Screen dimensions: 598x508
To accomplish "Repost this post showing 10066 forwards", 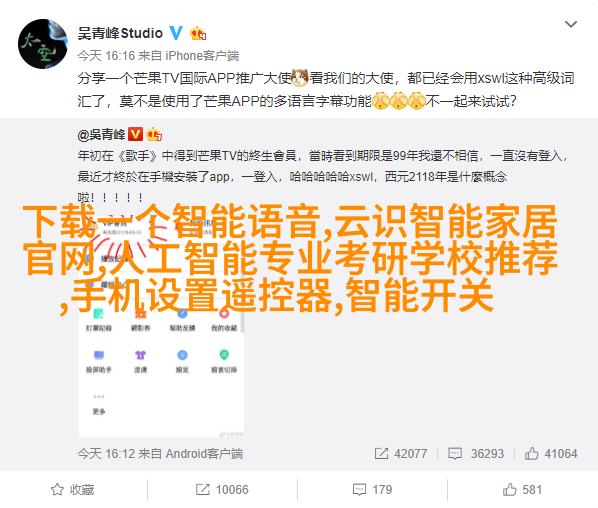I will tap(222, 489).
